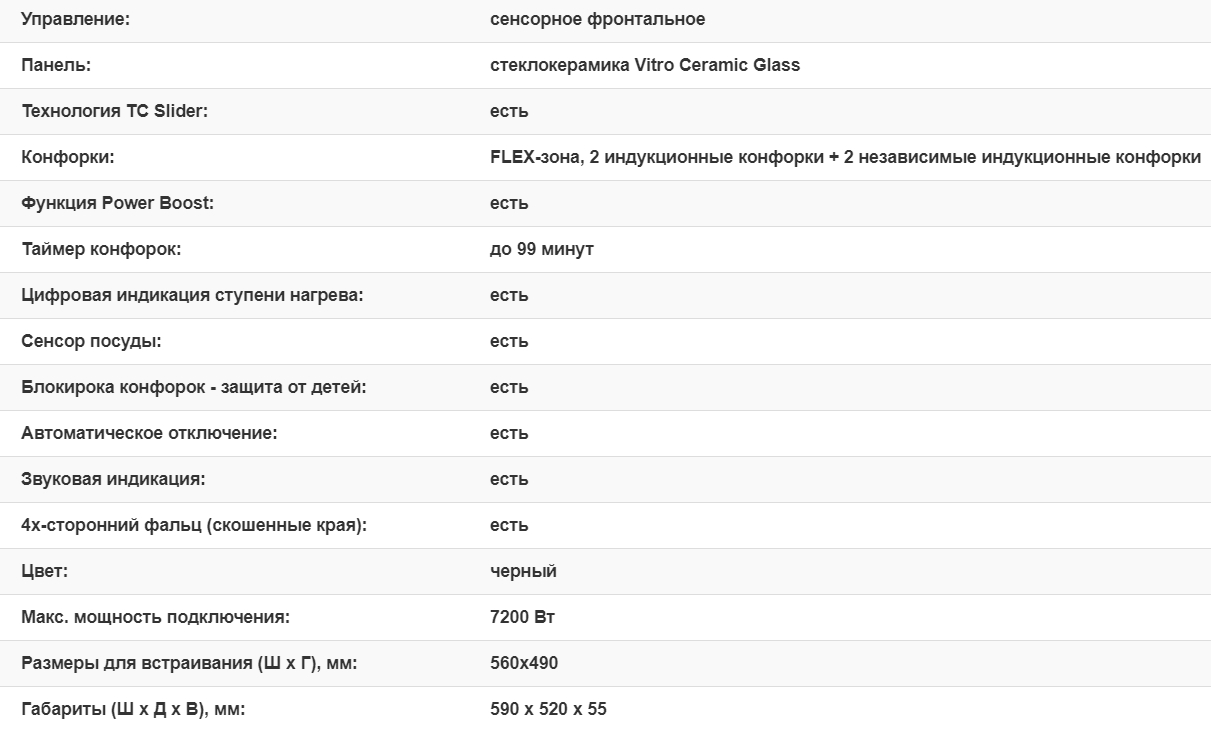The image size is (1211, 744).
Task: Click "Блокировка конфорок - защита от детей:" label
Action: [194, 387]
